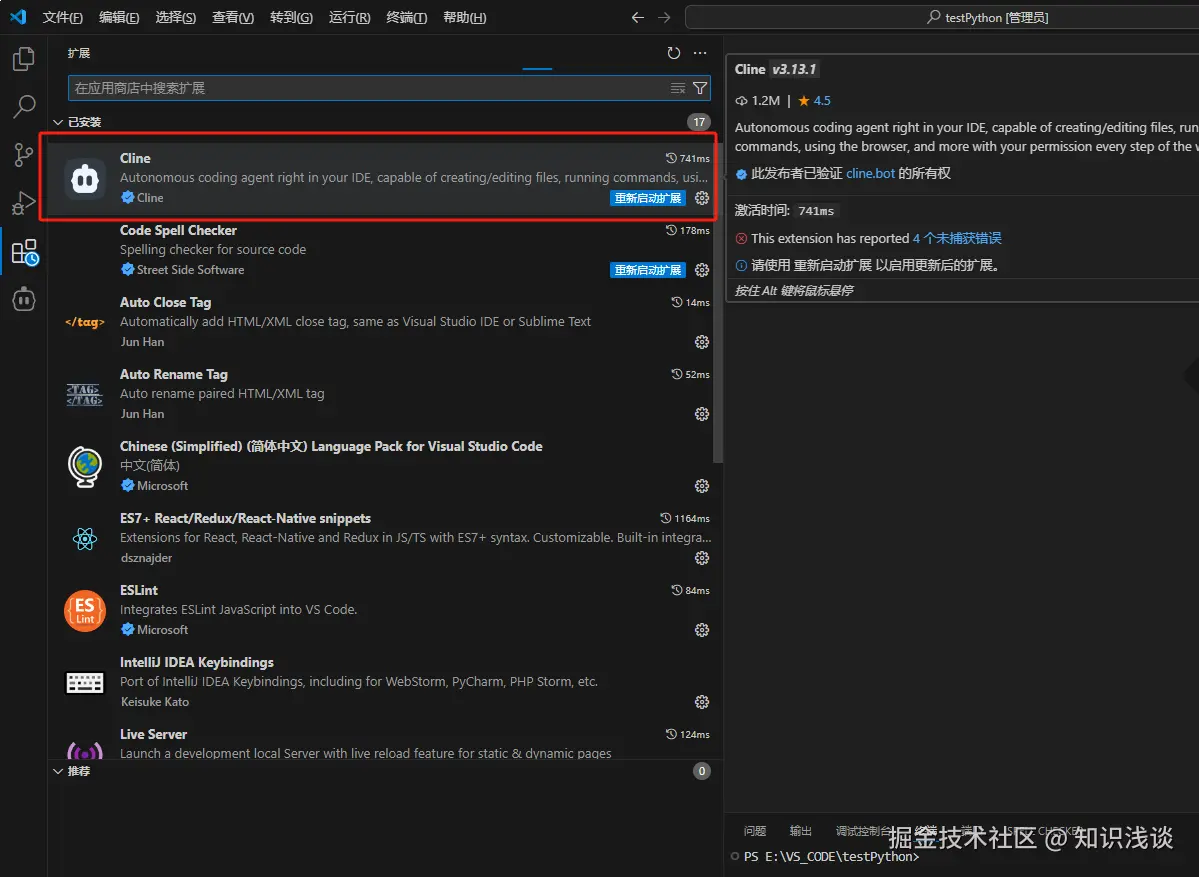This screenshot has height=877, width=1199.
Task: Open Auto Rename Tag gear settings
Action: click(x=702, y=414)
